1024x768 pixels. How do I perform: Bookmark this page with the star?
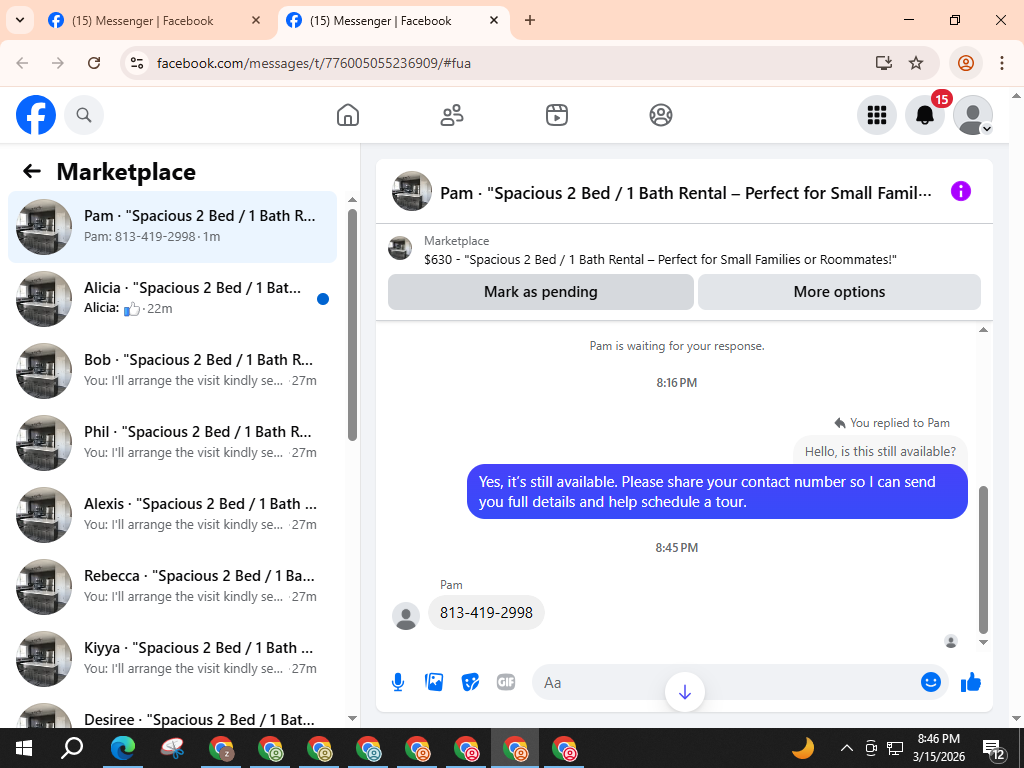(916, 63)
